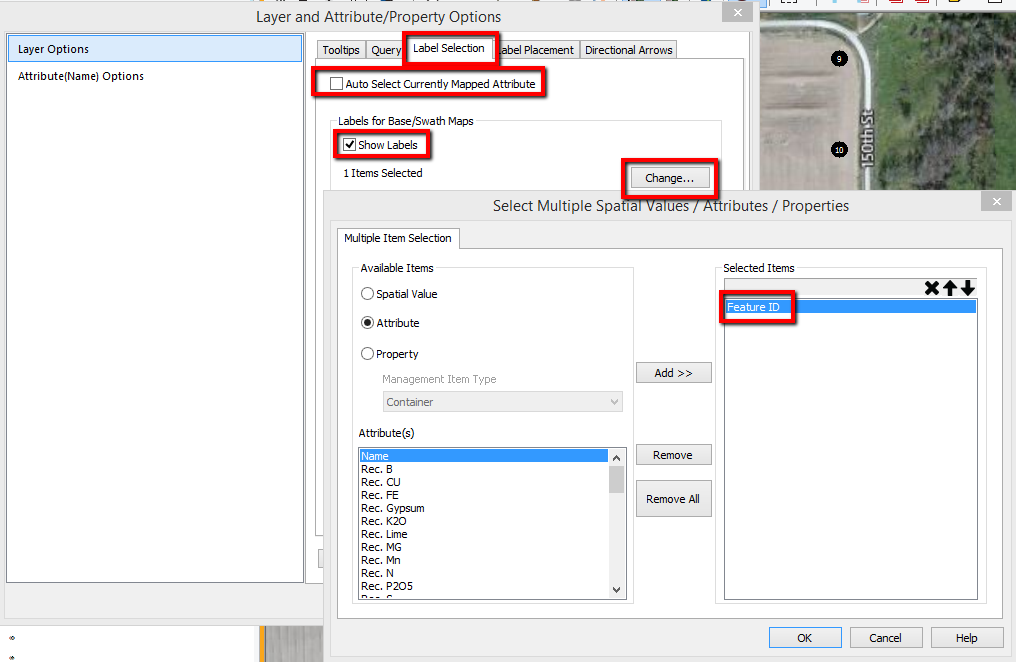Open the Label Placement tab
The width and height of the screenshot is (1016, 662).
click(x=537, y=50)
